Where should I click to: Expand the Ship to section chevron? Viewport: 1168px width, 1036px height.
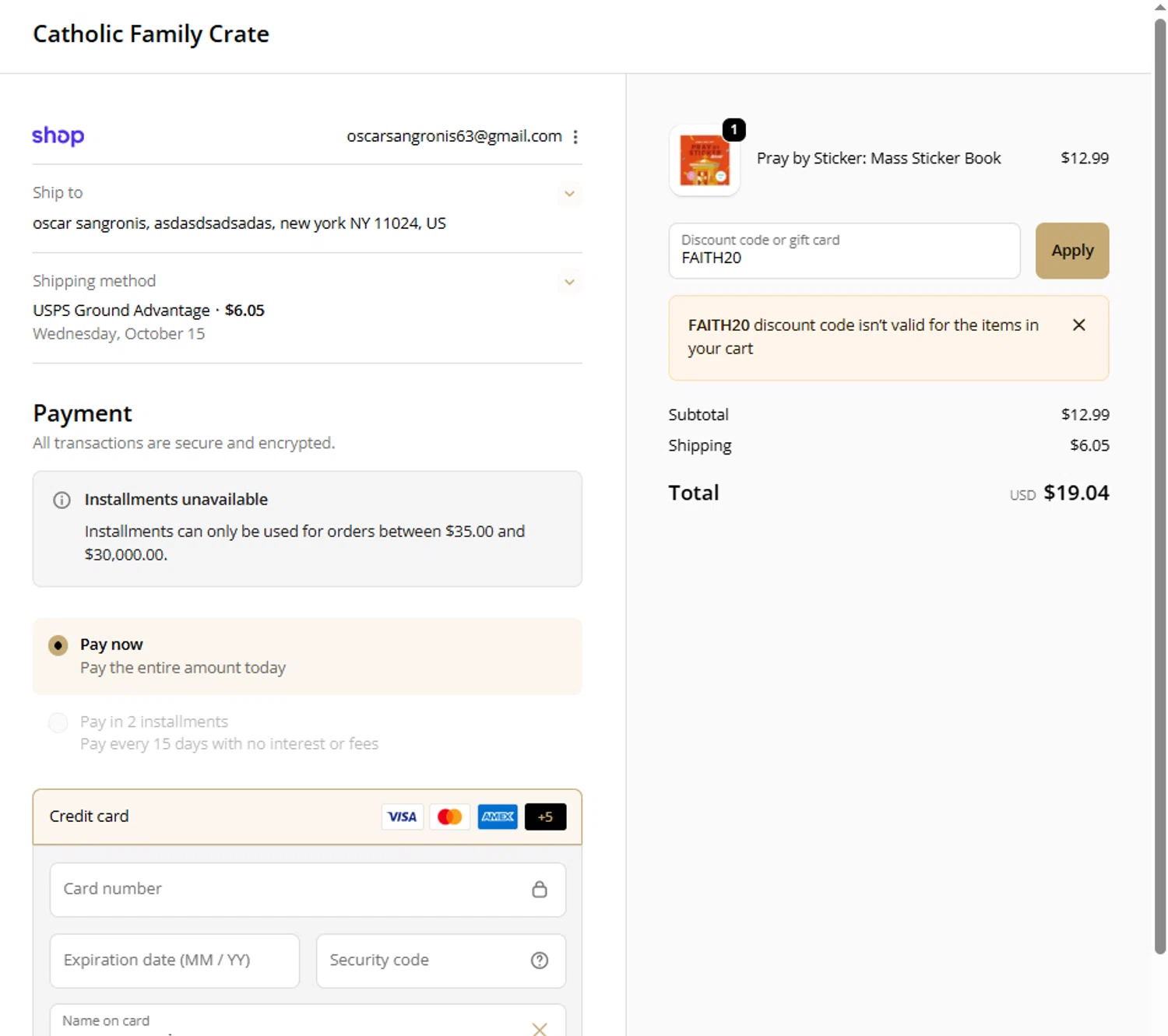click(569, 194)
